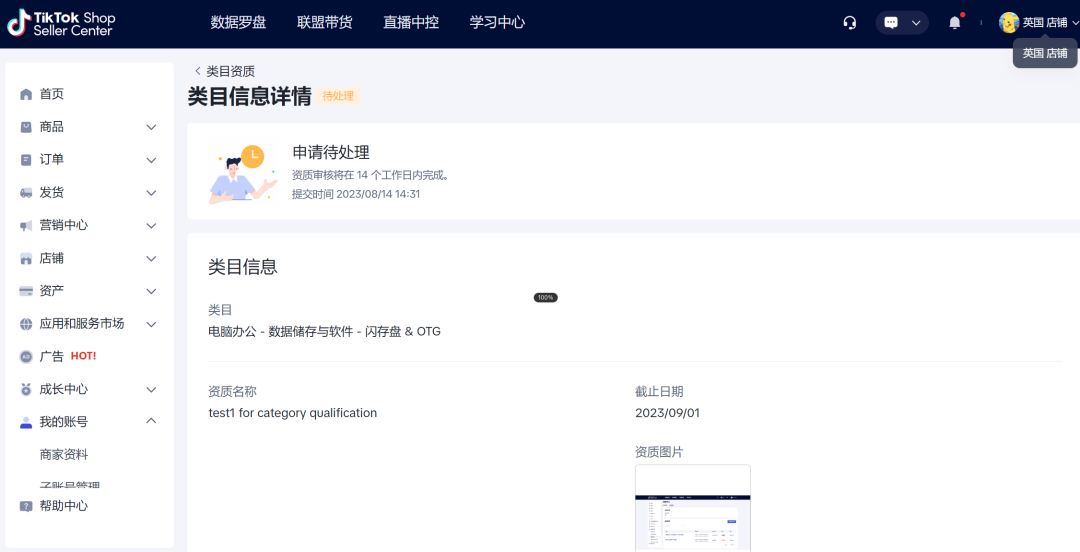Click the 商品 bag icon
The width and height of the screenshot is (1080, 552).
[x=26, y=127]
